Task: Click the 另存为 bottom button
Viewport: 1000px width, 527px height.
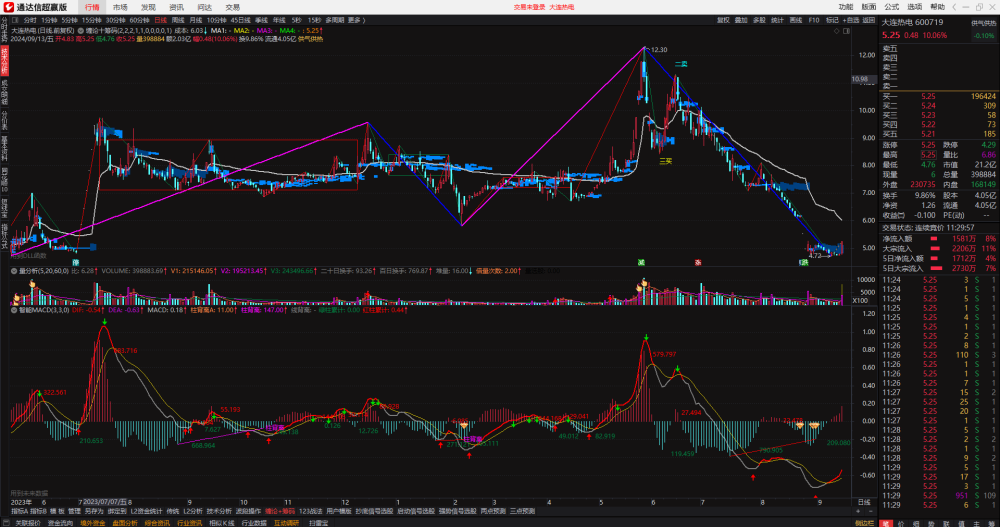Action: pos(94,511)
